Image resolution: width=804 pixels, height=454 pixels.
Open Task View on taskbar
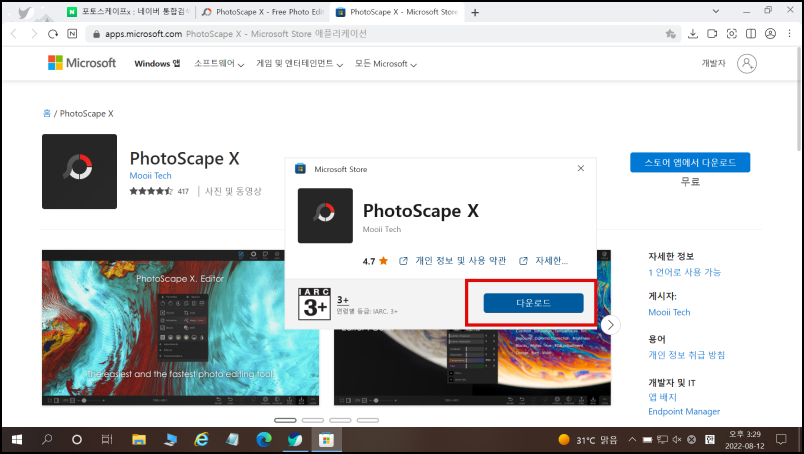click(x=107, y=440)
